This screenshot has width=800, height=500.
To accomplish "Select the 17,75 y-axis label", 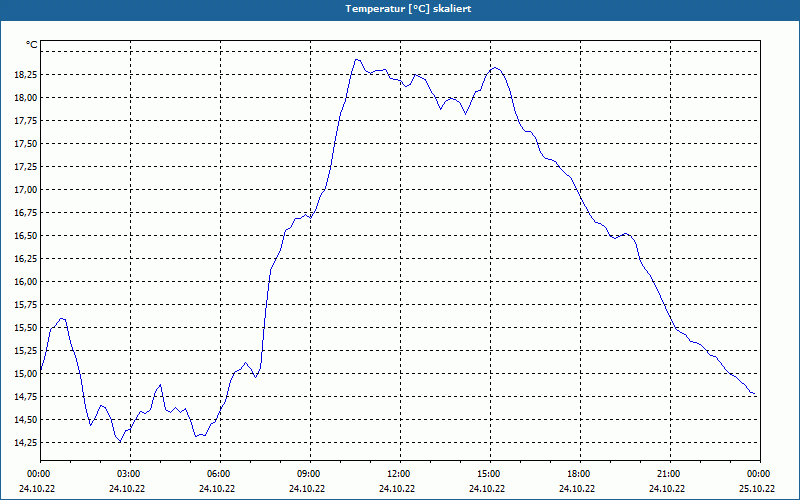I will 26,120.
